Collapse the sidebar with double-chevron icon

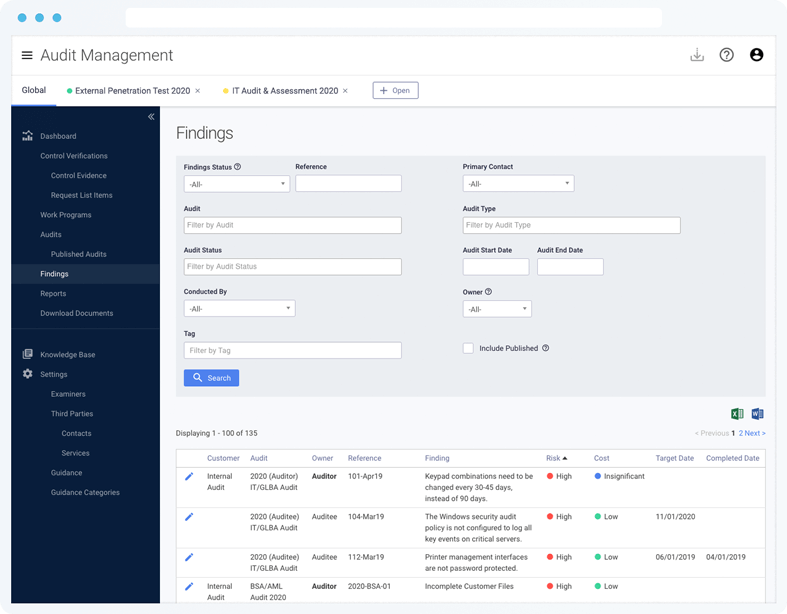[151, 117]
